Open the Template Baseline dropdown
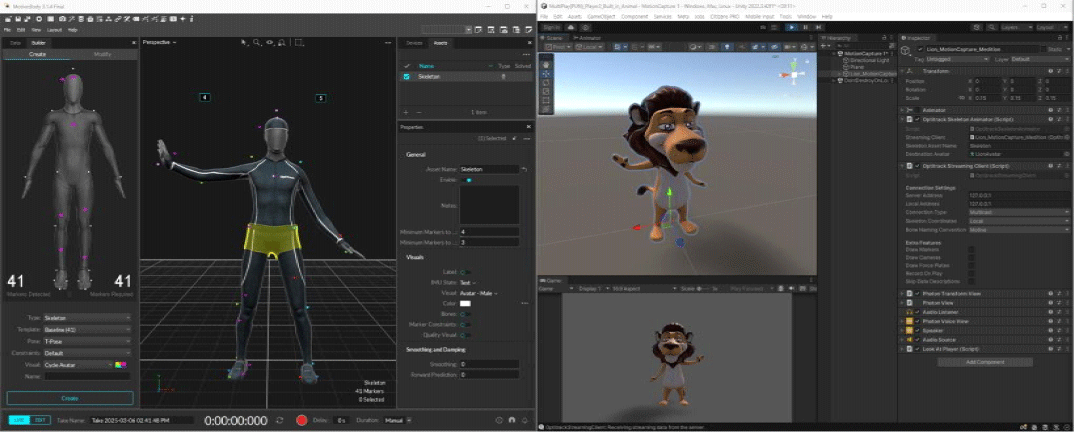1074x432 pixels. point(87,329)
